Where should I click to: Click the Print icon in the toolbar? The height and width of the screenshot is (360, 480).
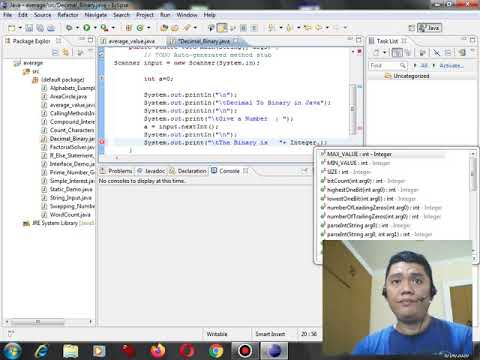point(51,28)
